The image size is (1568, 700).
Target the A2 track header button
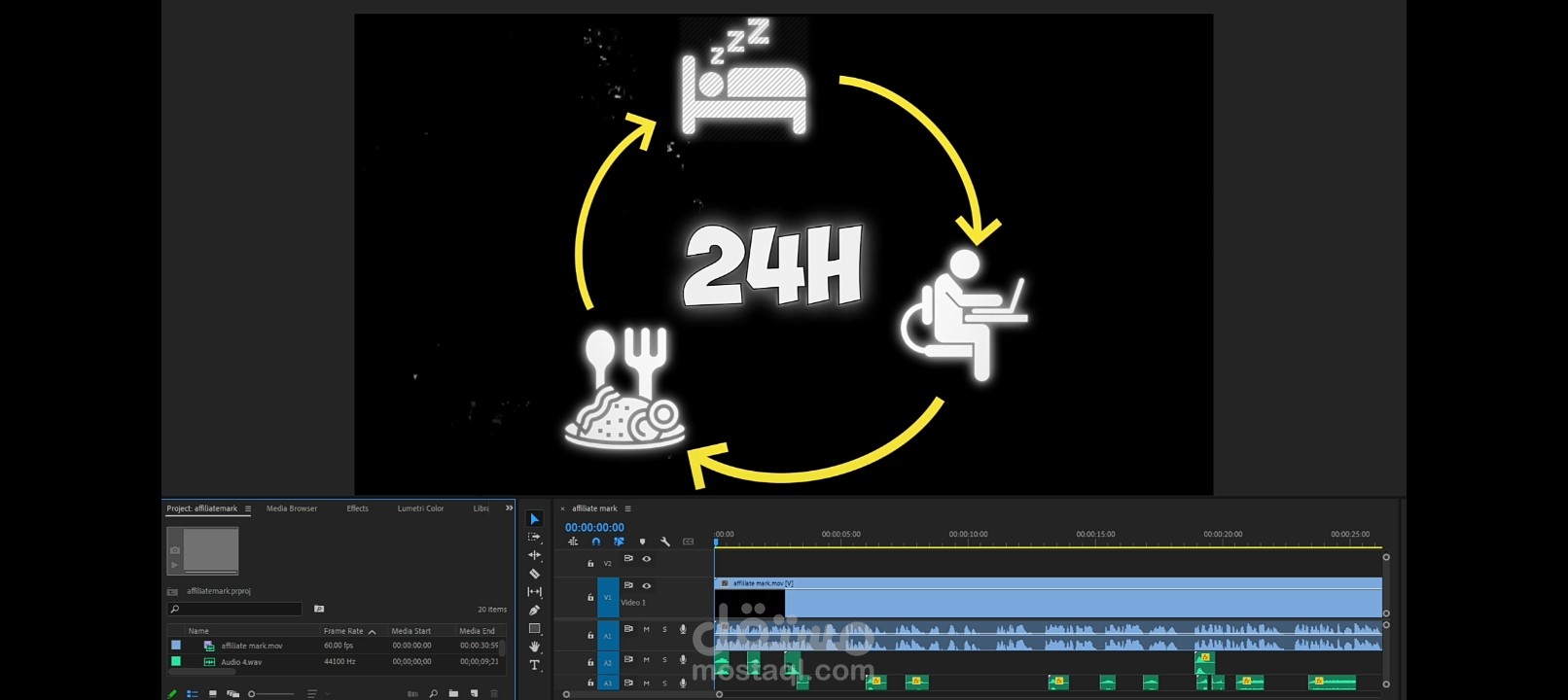pos(608,663)
